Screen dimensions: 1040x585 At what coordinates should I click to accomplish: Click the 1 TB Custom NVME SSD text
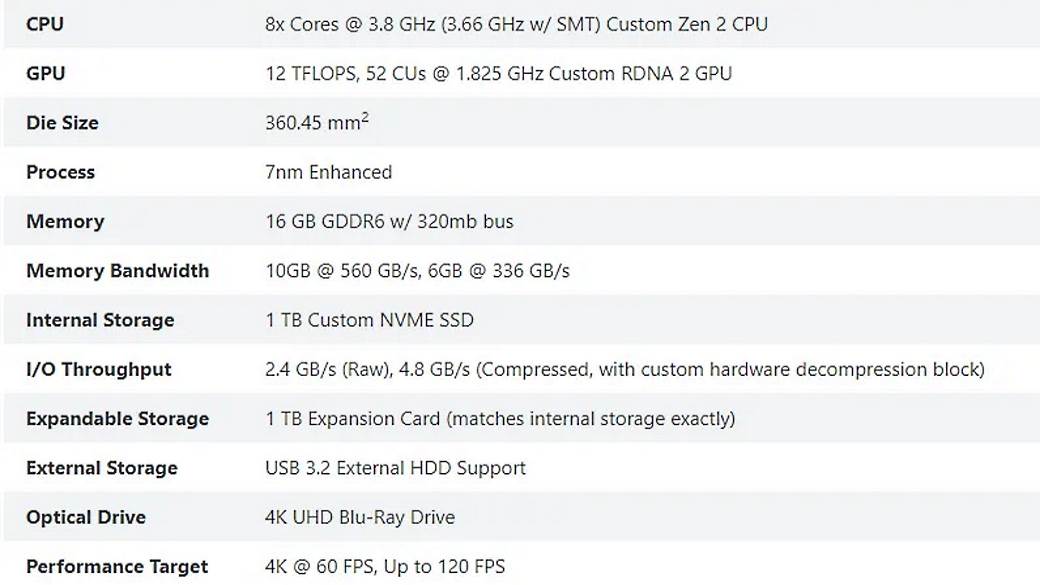coord(369,320)
